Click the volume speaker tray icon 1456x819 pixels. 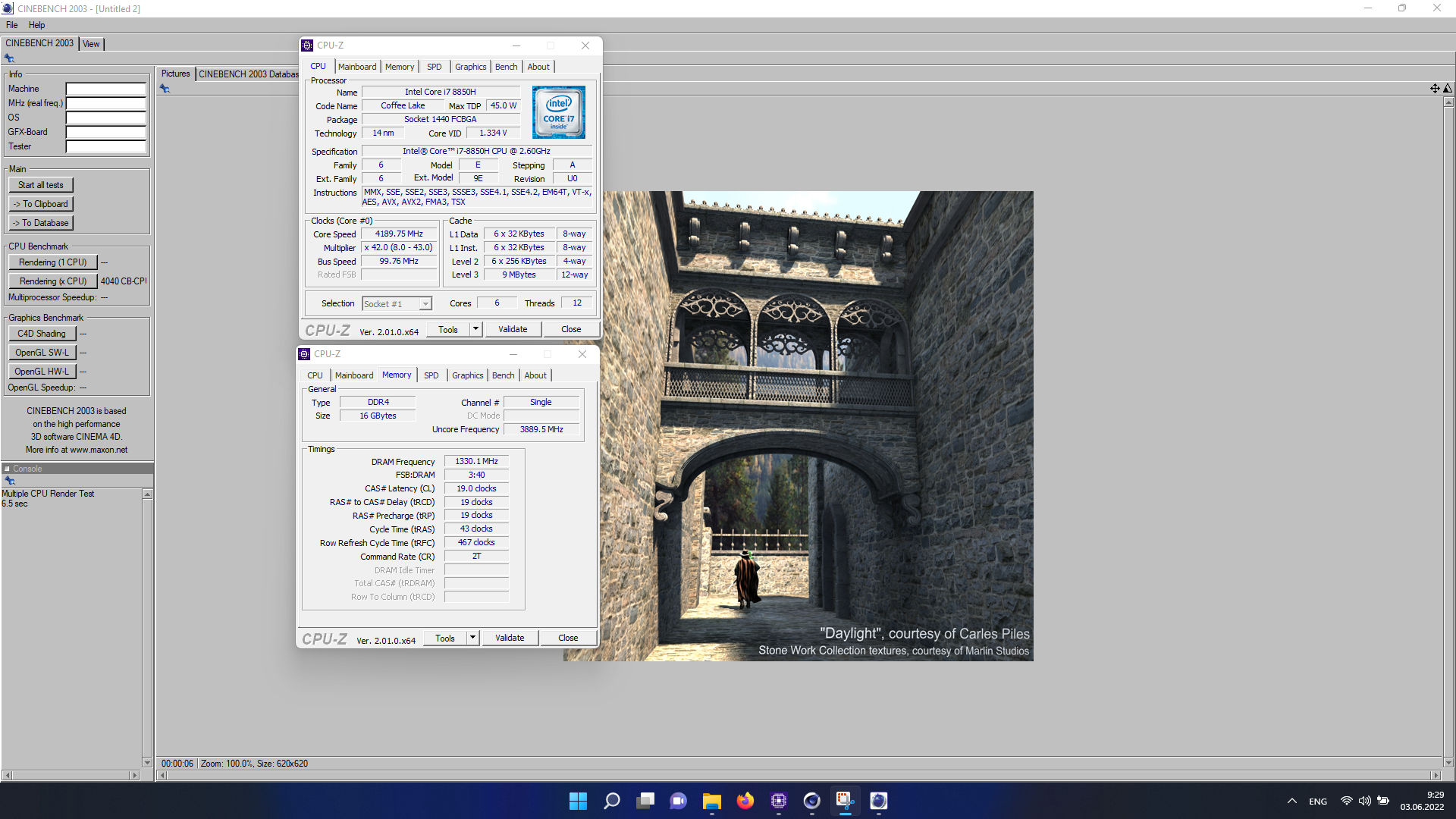1364,801
